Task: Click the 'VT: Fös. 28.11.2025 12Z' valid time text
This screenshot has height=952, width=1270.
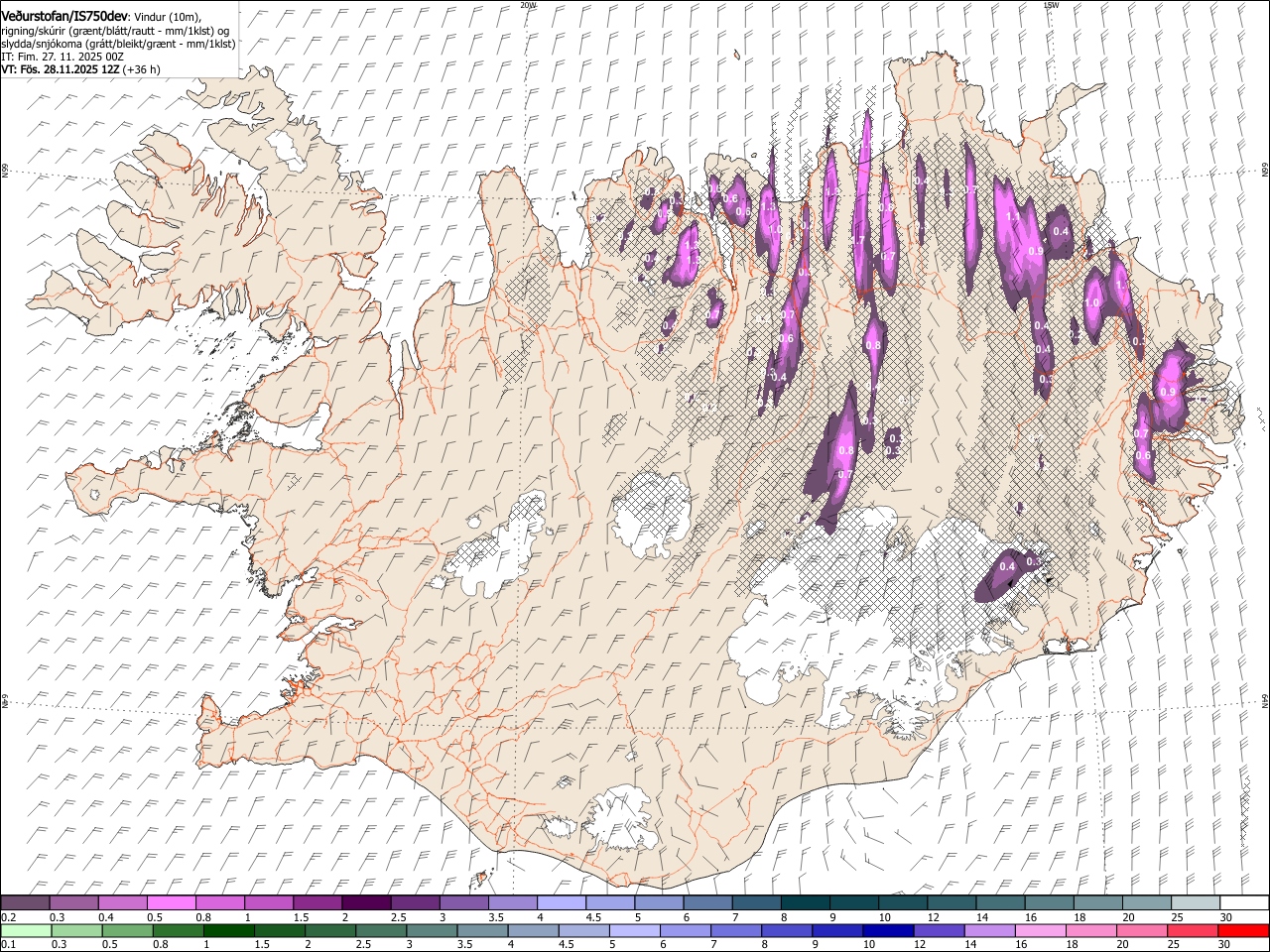Action: coord(61,70)
